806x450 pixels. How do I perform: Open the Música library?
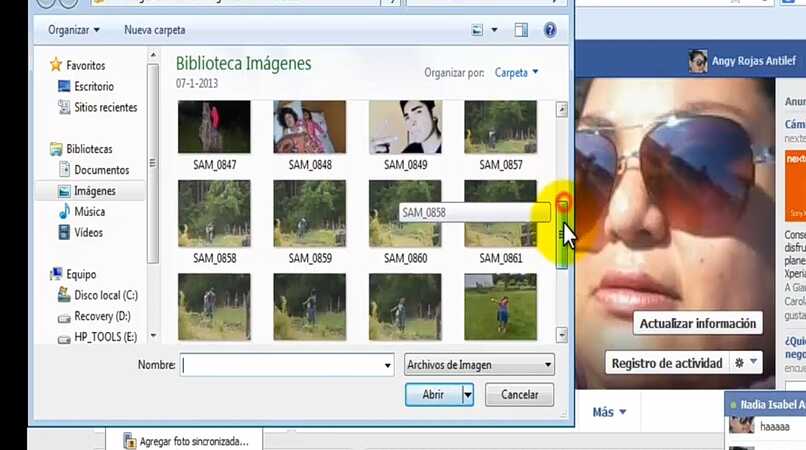click(89, 212)
